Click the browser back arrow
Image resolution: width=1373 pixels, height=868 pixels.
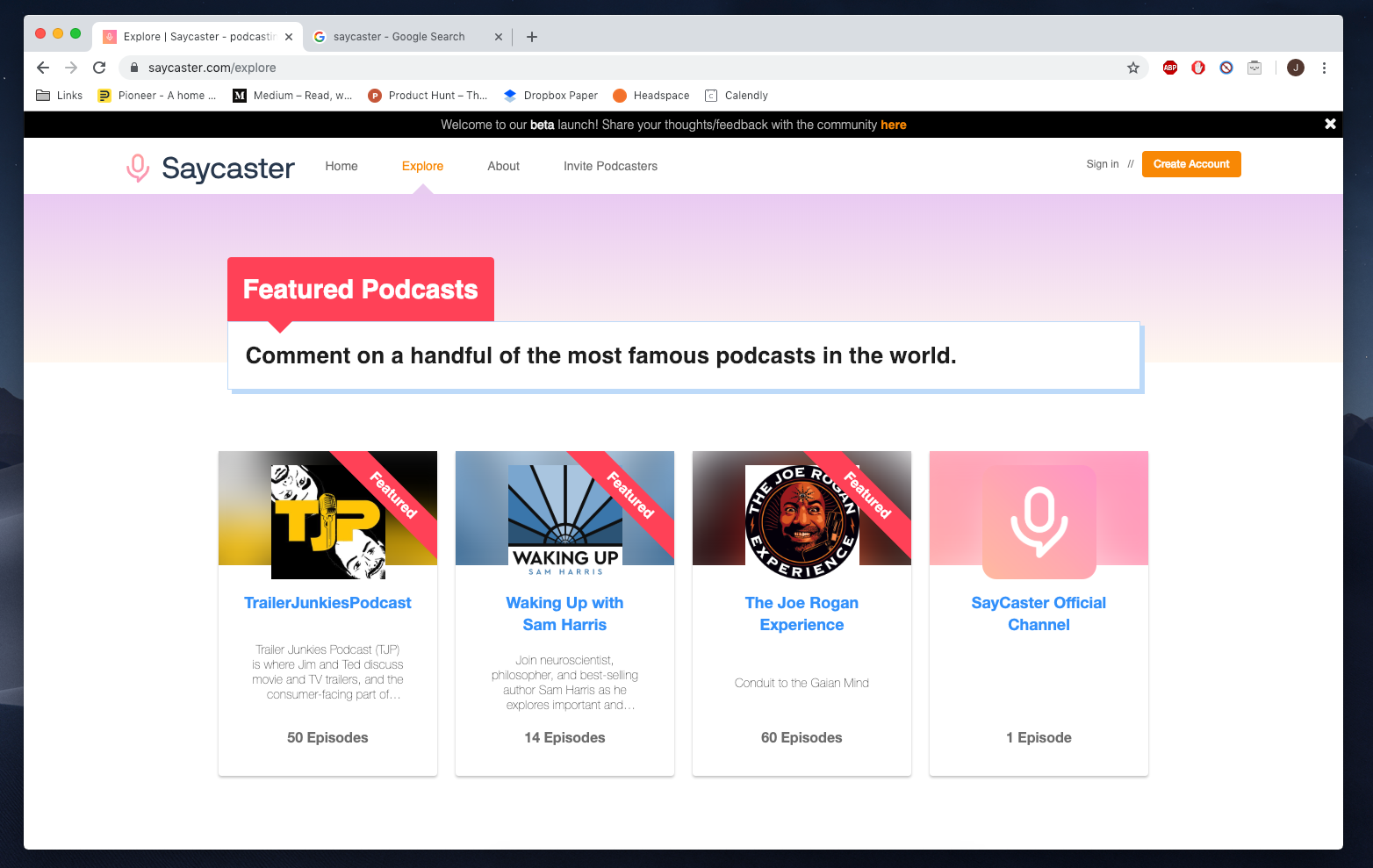43,68
